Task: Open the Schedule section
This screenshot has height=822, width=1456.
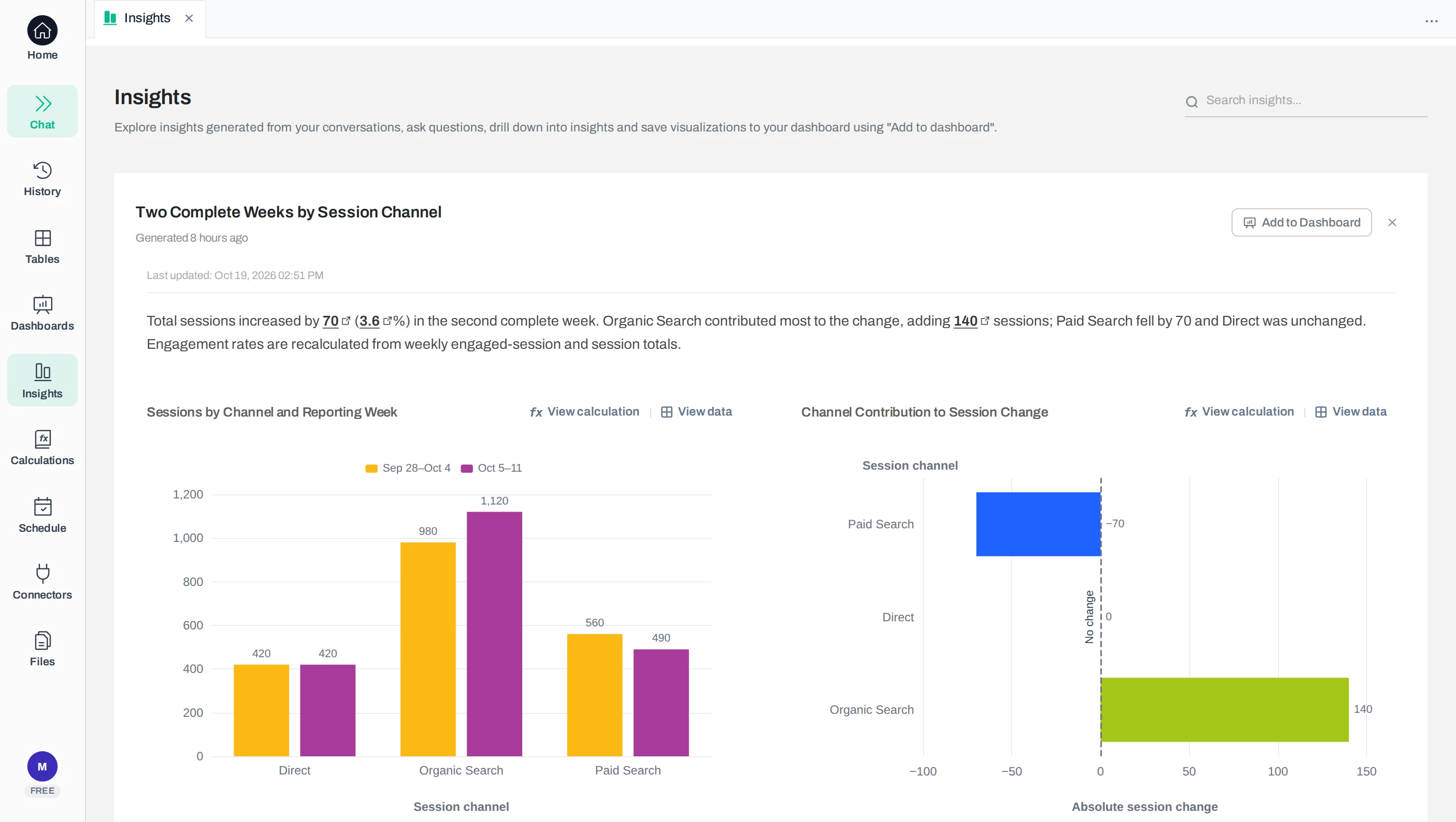Action: coord(42,515)
